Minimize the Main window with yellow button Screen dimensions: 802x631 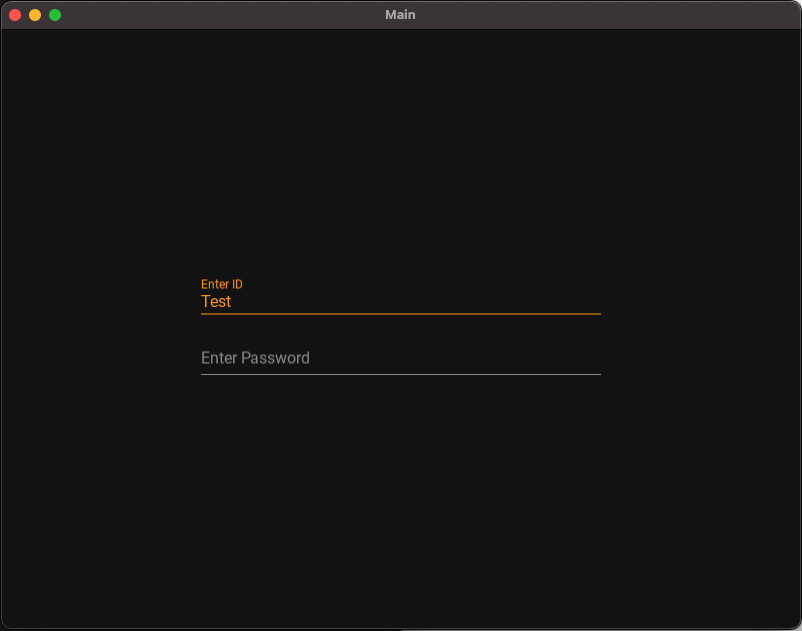(x=35, y=15)
